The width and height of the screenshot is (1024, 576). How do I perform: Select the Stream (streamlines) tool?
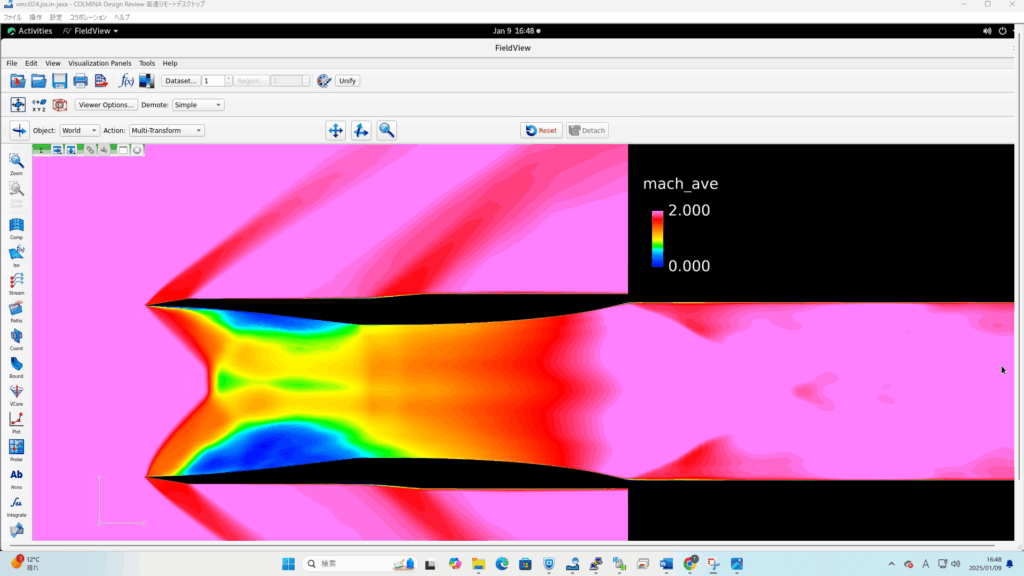click(17, 282)
